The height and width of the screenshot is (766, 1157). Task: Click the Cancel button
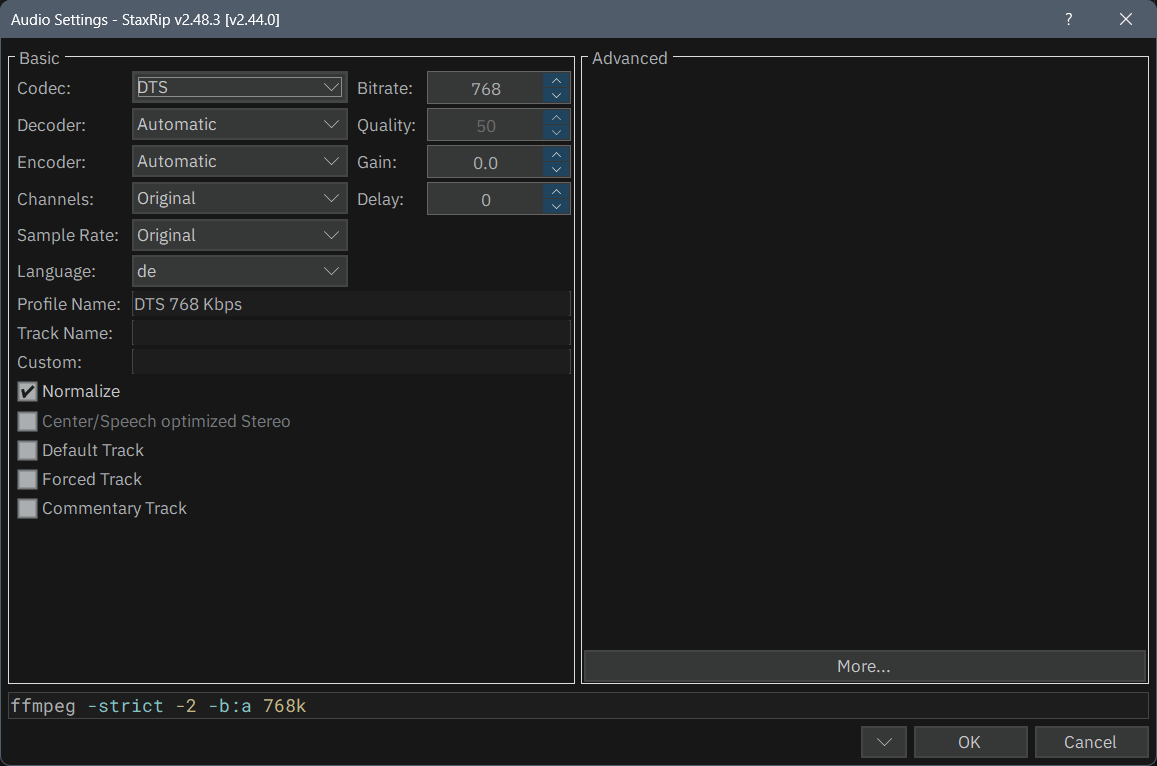click(x=1091, y=742)
